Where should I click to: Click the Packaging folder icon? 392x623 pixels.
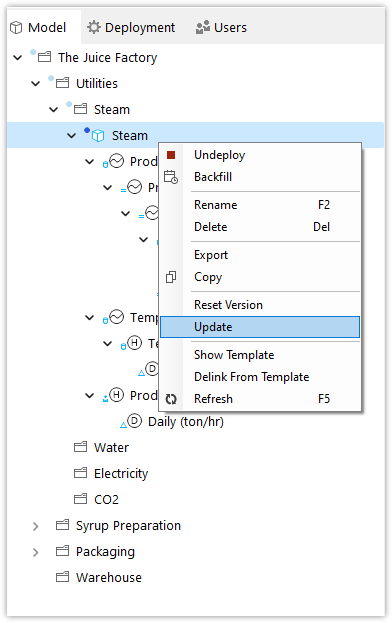click(x=62, y=551)
